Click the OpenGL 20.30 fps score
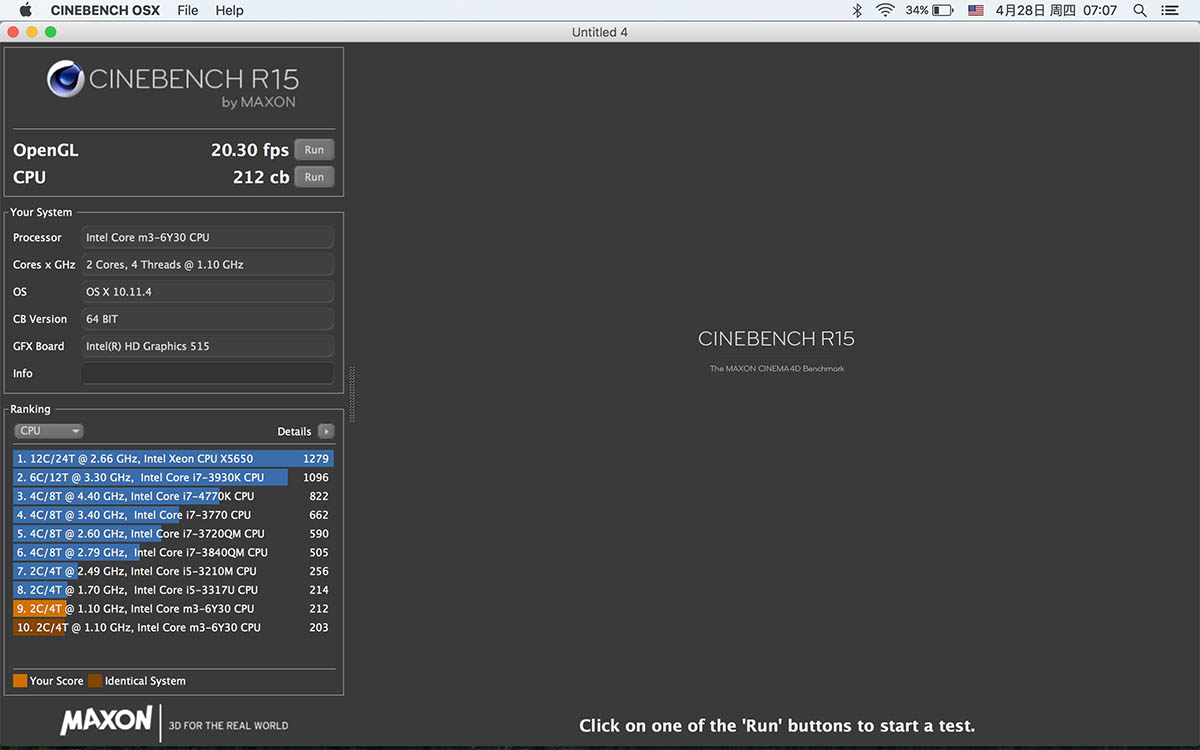Image resolution: width=1200 pixels, height=750 pixels. click(x=250, y=150)
